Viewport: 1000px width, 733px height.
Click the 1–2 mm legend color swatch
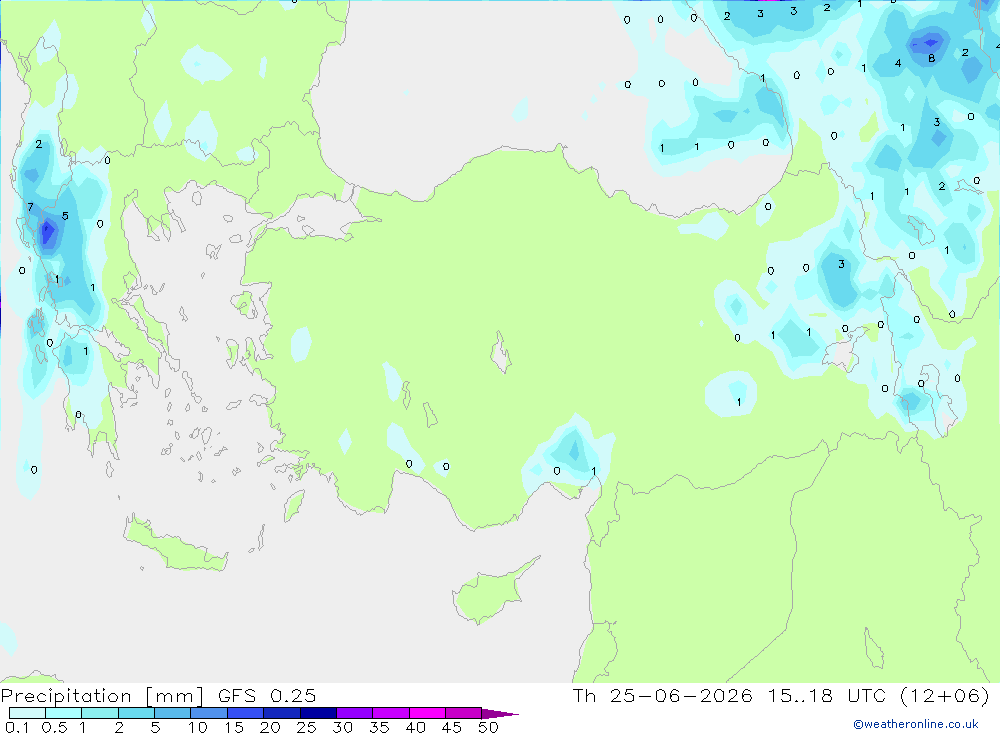(100, 713)
